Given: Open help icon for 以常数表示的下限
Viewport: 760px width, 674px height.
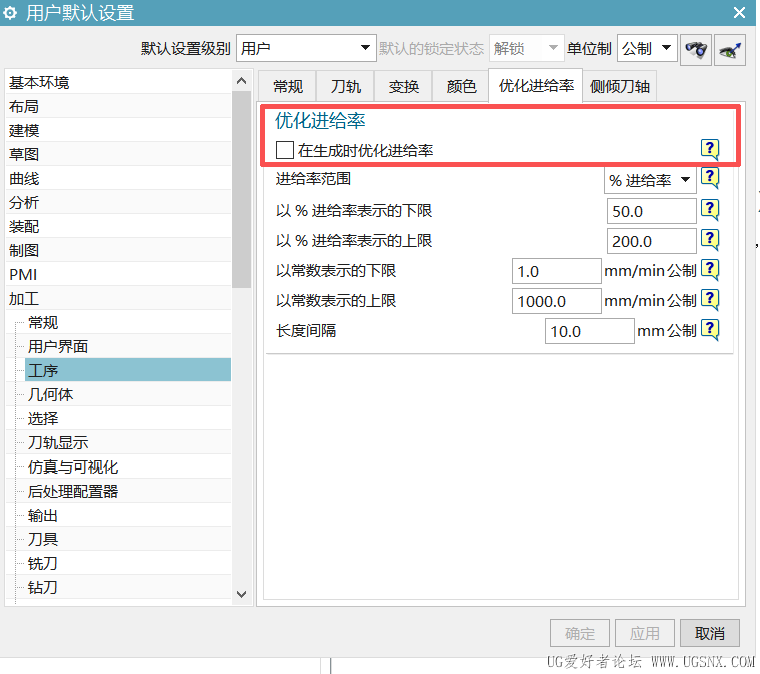Looking at the screenshot, I should point(710,269).
